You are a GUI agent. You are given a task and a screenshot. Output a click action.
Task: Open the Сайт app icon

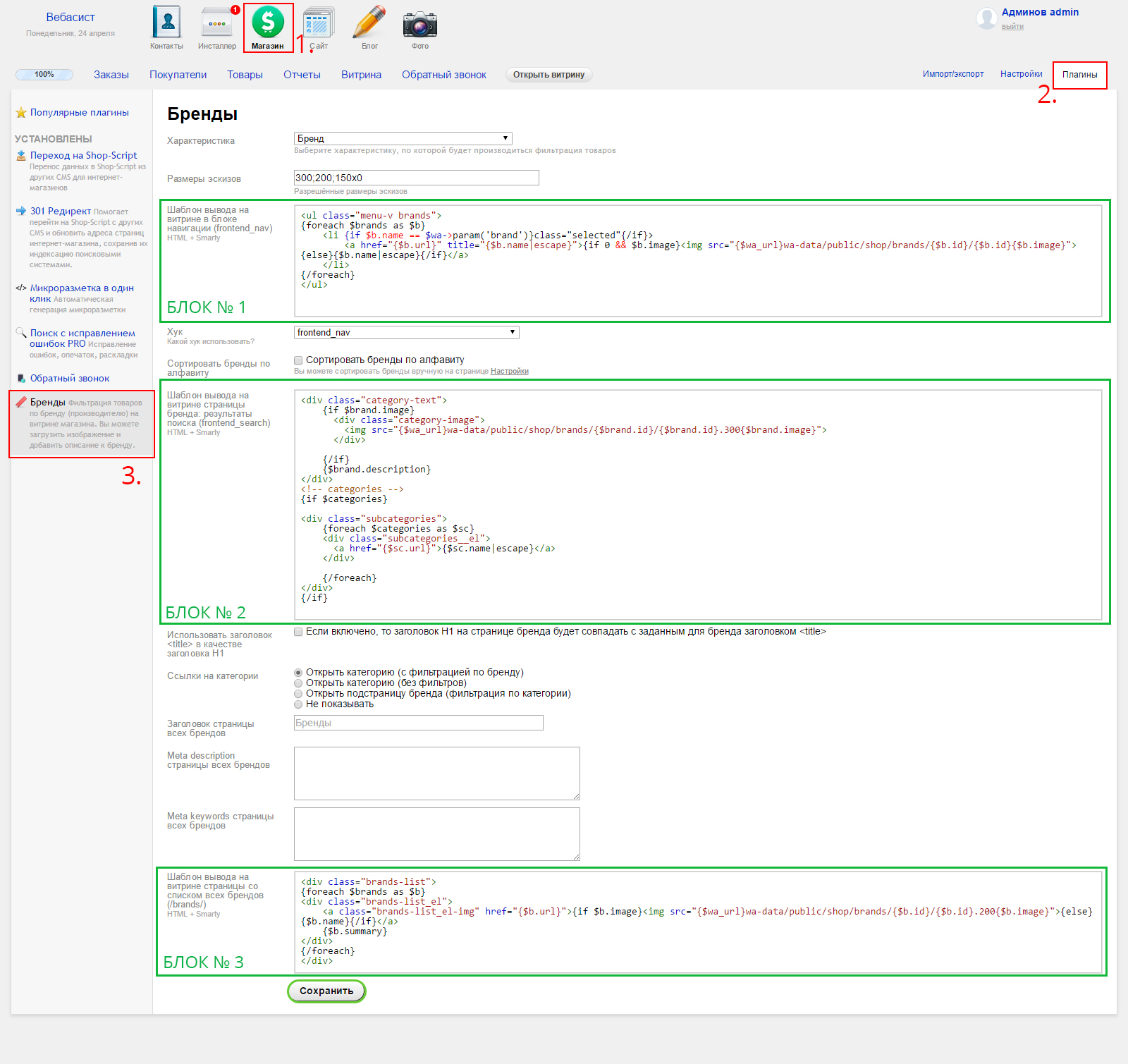319,22
